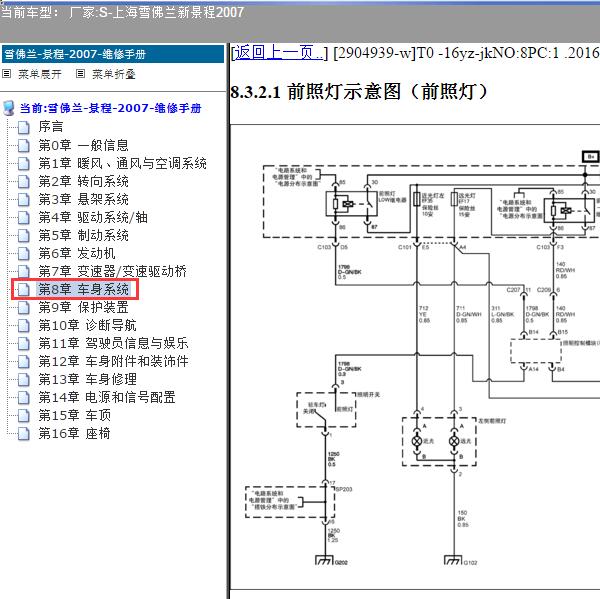Open 第5章 制动系统

pyautogui.click(x=83, y=235)
